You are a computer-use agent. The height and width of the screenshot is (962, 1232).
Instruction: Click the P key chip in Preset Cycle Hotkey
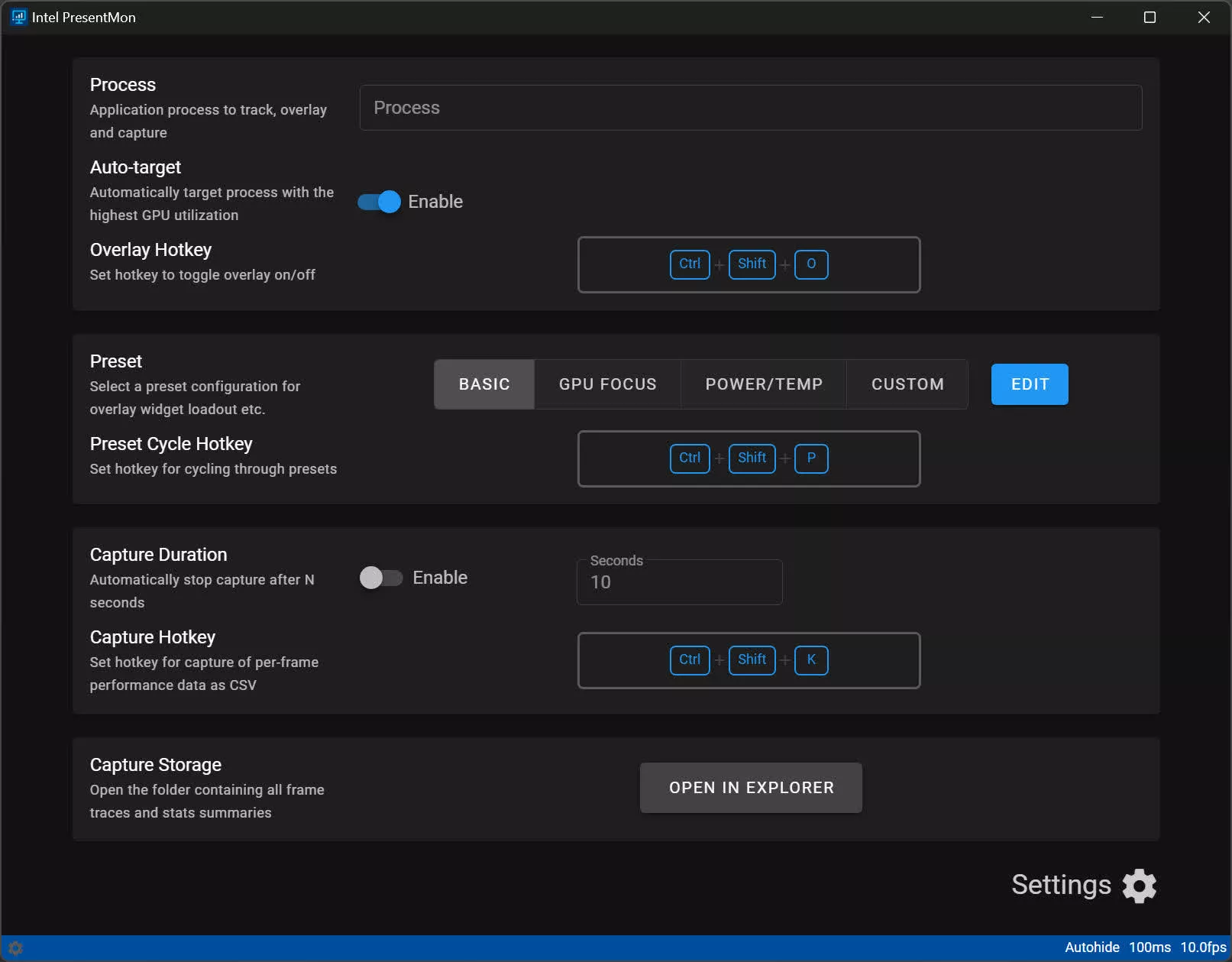tap(811, 458)
